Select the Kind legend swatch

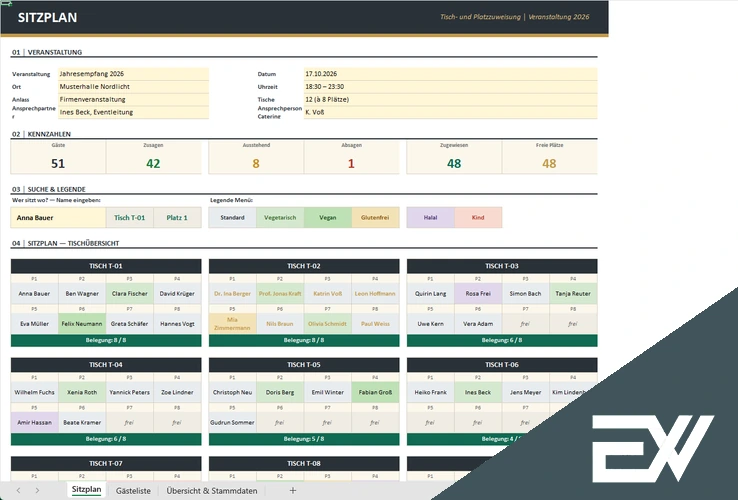[x=478, y=218]
